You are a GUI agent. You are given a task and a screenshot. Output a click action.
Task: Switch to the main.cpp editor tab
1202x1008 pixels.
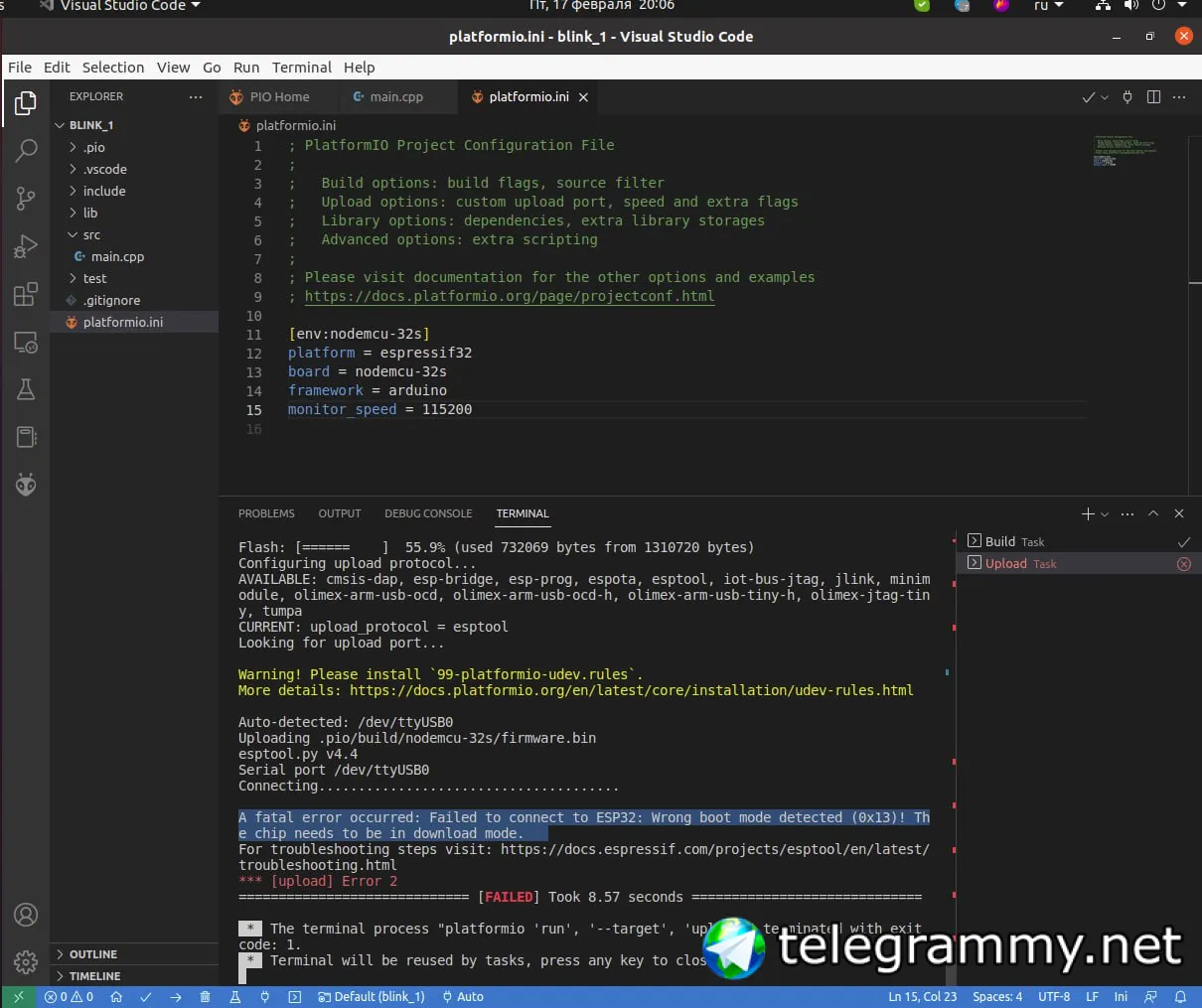(395, 96)
